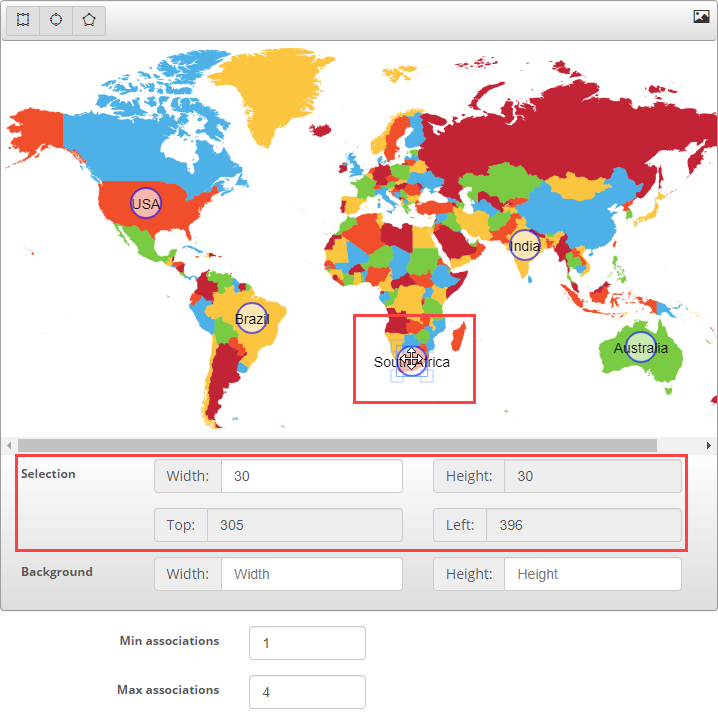Click the selected South Africa hotspot
The width and height of the screenshot is (718, 720).
tap(411, 361)
